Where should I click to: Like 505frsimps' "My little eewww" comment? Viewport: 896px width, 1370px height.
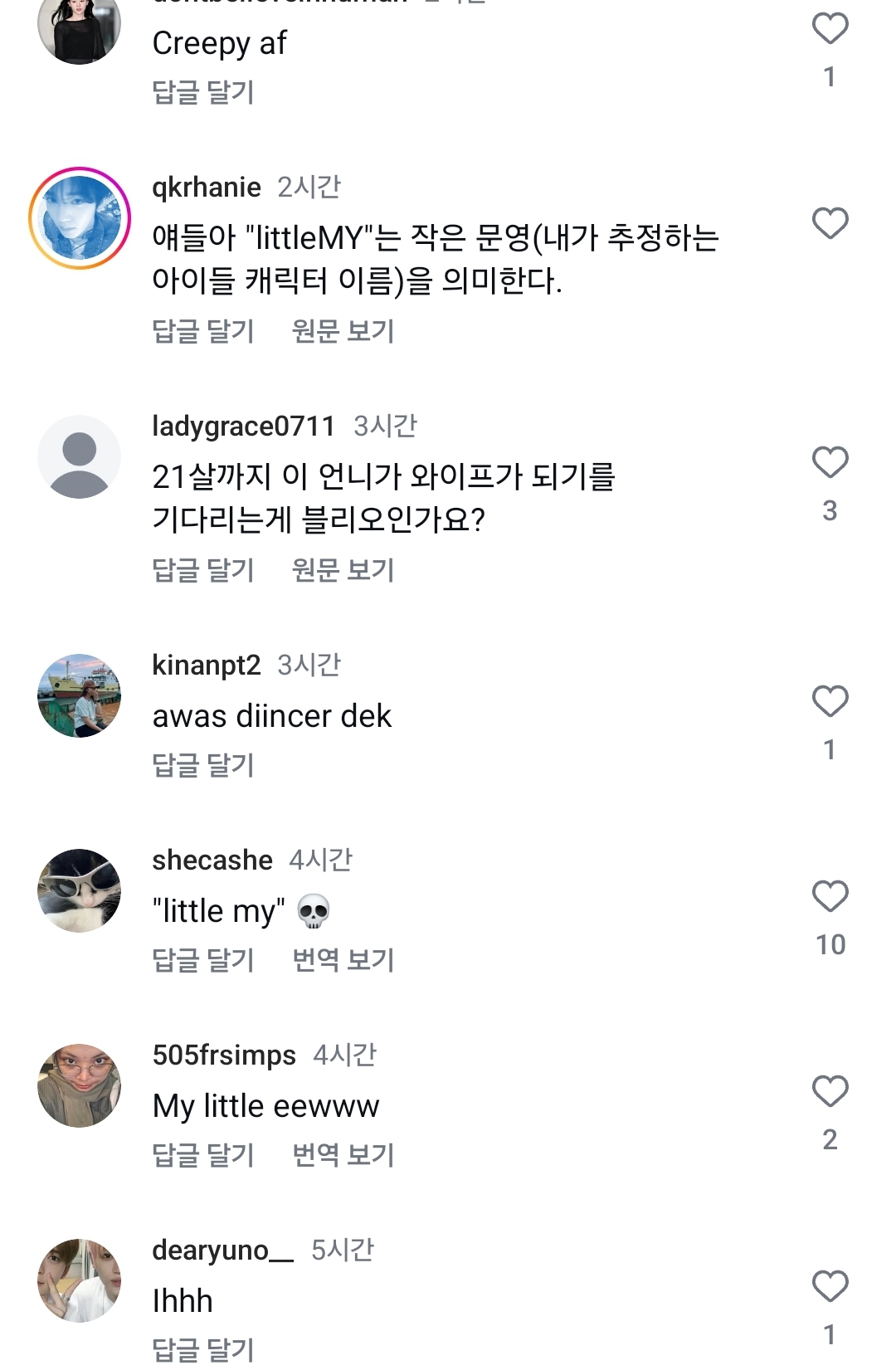830,1091
